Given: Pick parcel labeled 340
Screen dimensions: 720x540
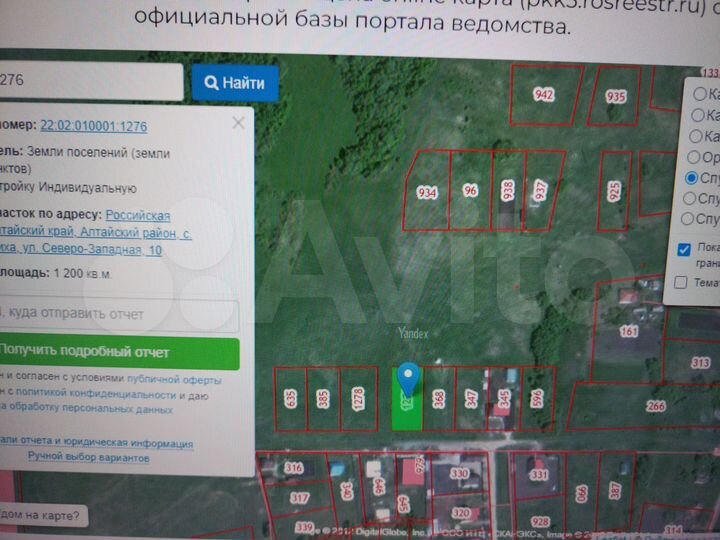Looking at the screenshot, I should (x=347, y=491).
